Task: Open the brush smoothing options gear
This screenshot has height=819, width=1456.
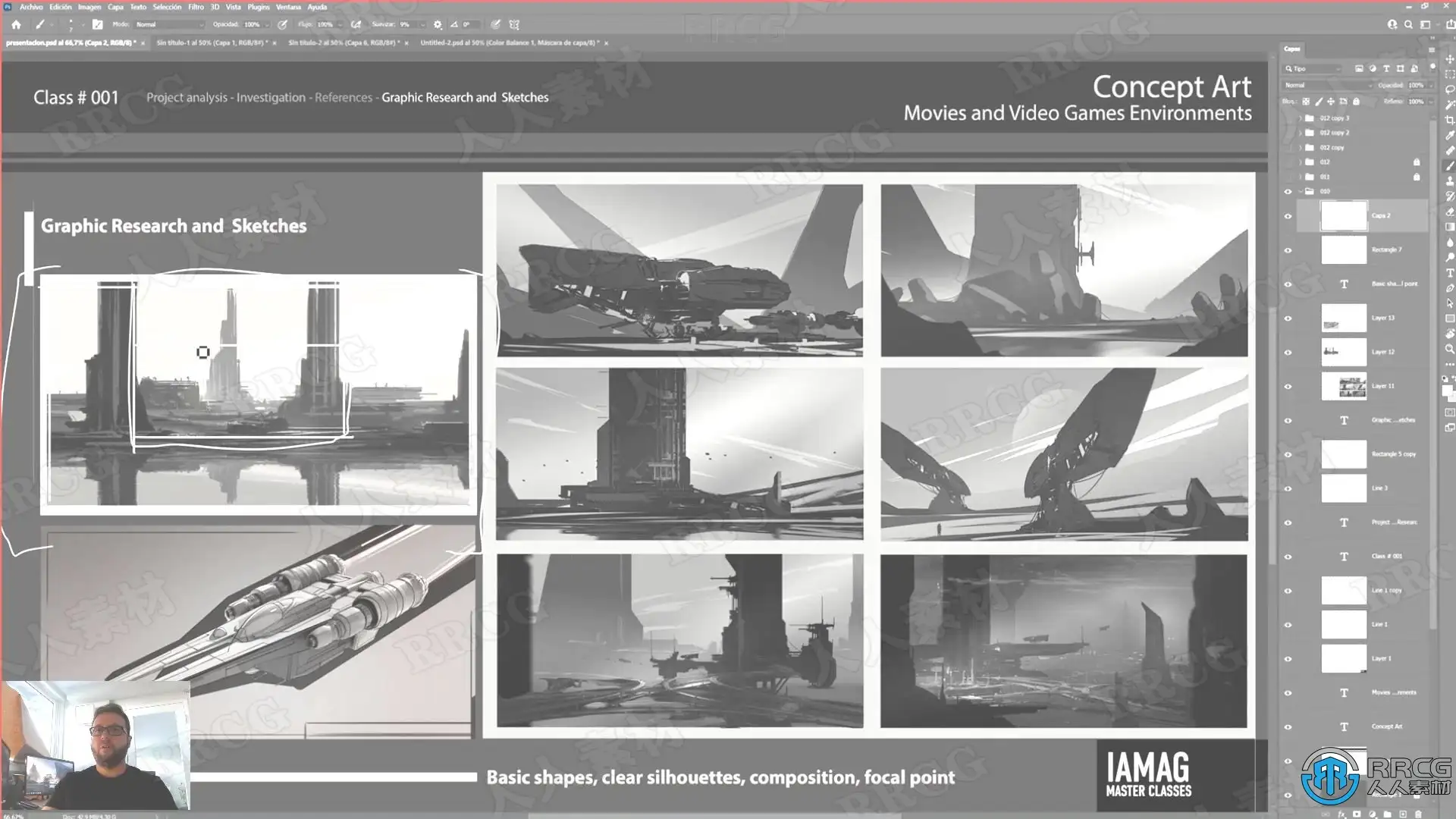Action: click(x=438, y=24)
